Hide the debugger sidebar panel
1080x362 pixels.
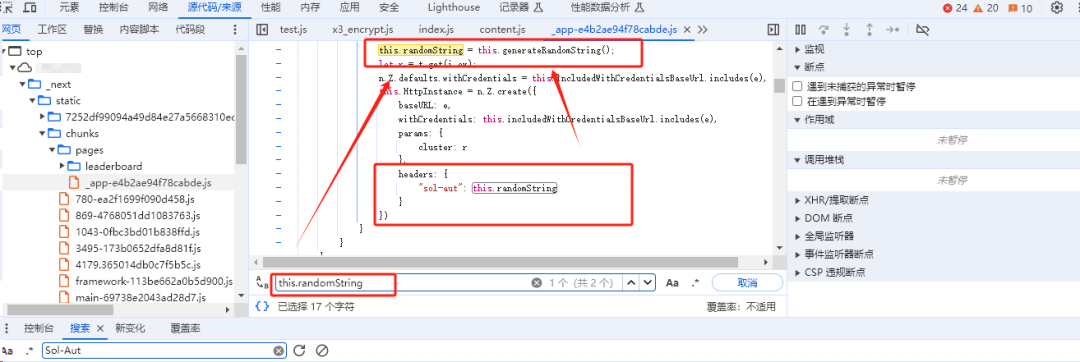pyautogui.click(x=773, y=30)
